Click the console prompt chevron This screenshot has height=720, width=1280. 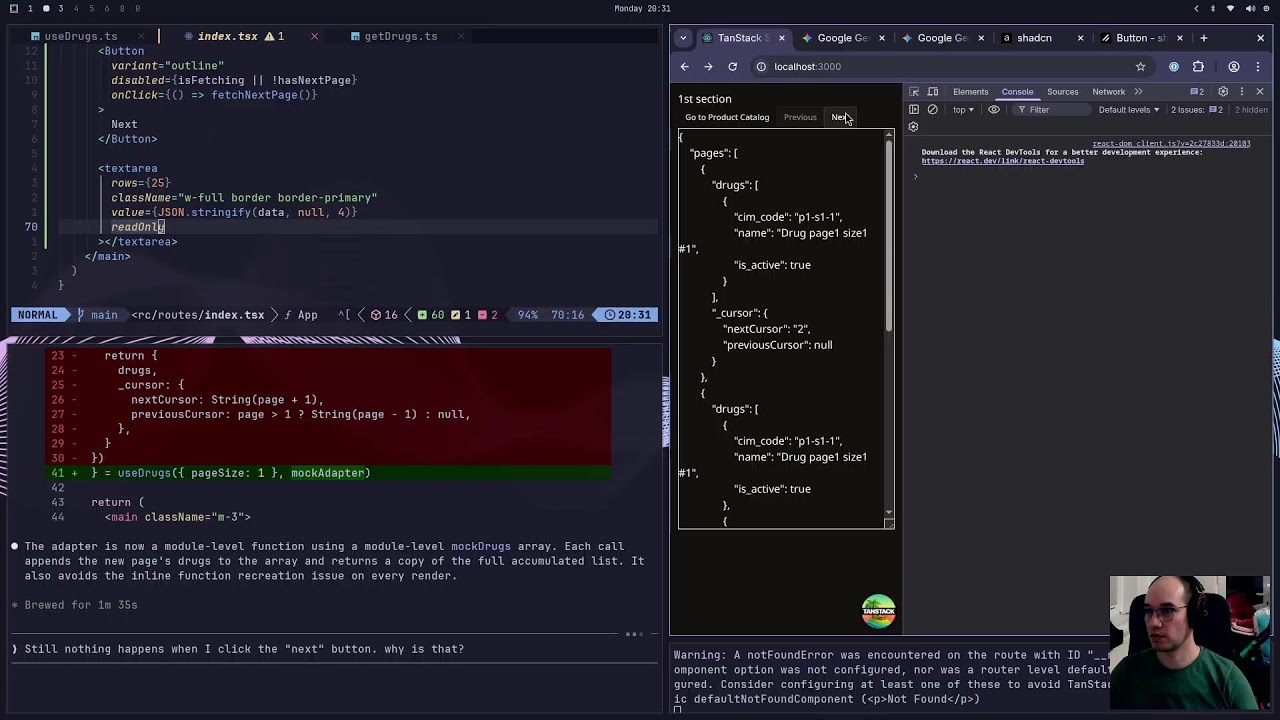[x=915, y=177]
